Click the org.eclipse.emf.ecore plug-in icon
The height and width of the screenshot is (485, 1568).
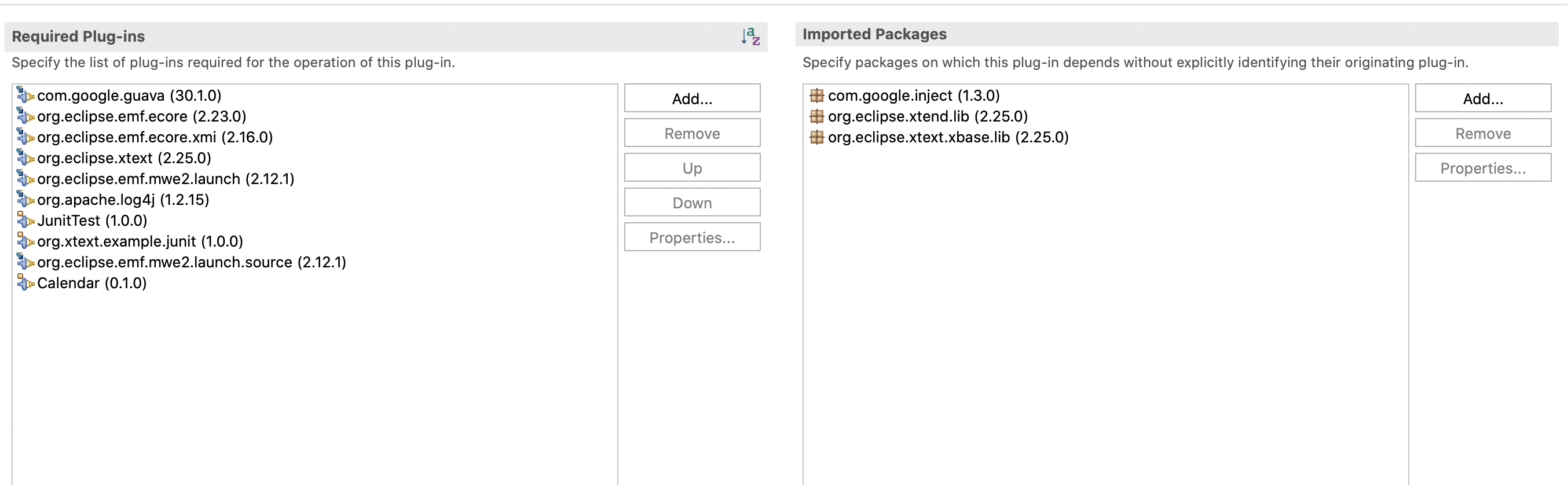pos(25,116)
